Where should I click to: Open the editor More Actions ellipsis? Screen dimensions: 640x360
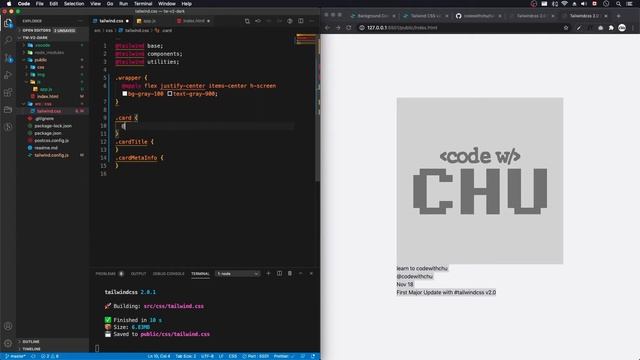tap(311, 21)
